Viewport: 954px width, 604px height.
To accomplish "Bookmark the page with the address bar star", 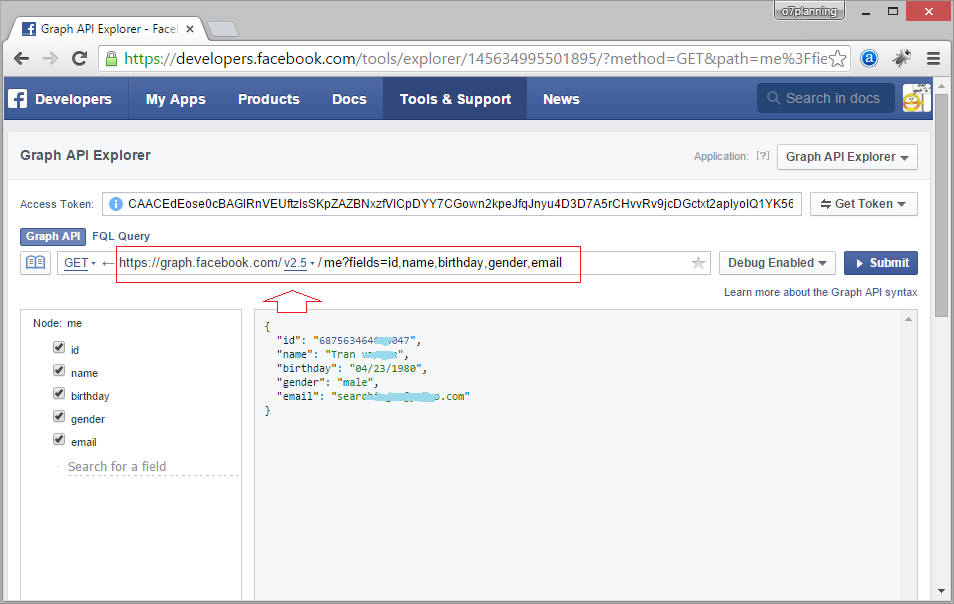I will pyautogui.click(x=838, y=58).
